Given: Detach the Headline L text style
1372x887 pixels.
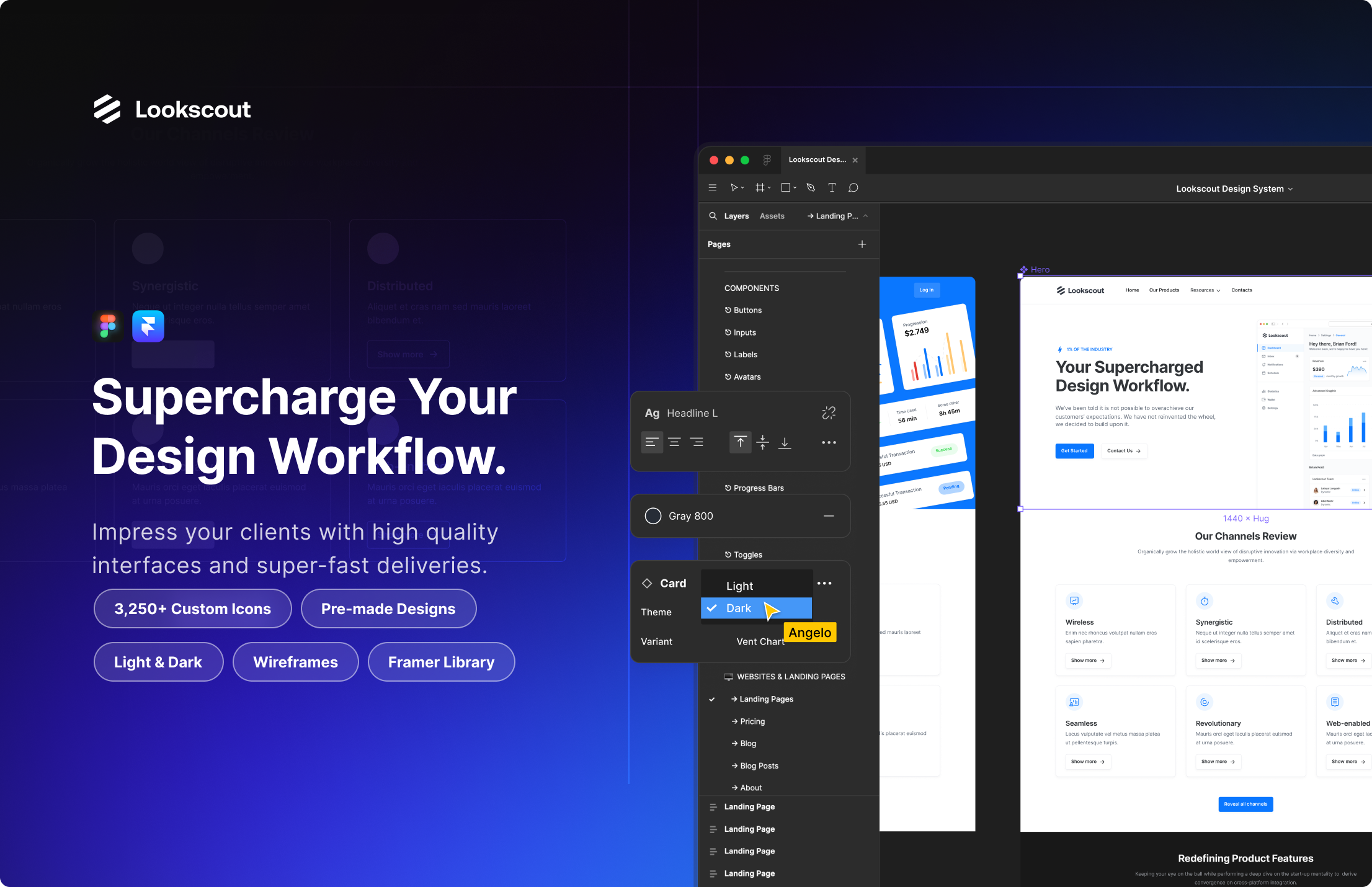Looking at the screenshot, I should 829,413.
